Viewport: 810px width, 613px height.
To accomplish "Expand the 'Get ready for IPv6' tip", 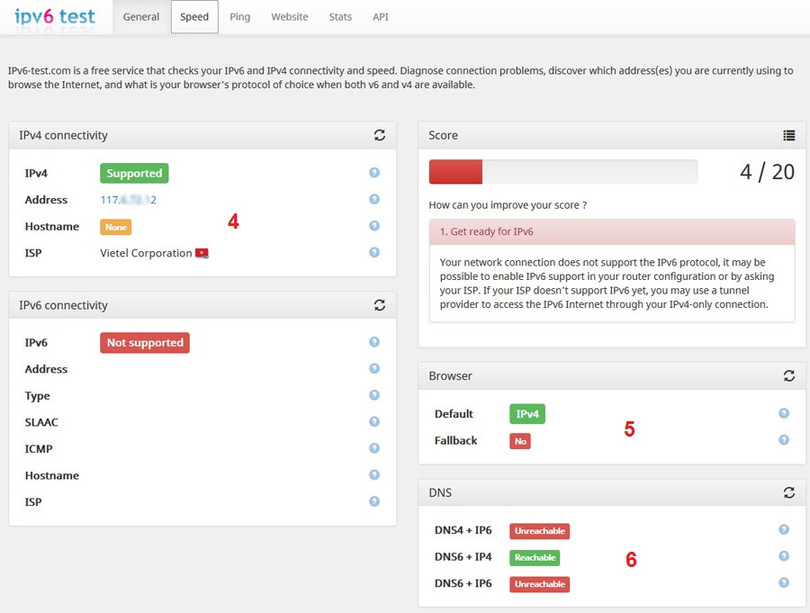I will click(612, 232).
